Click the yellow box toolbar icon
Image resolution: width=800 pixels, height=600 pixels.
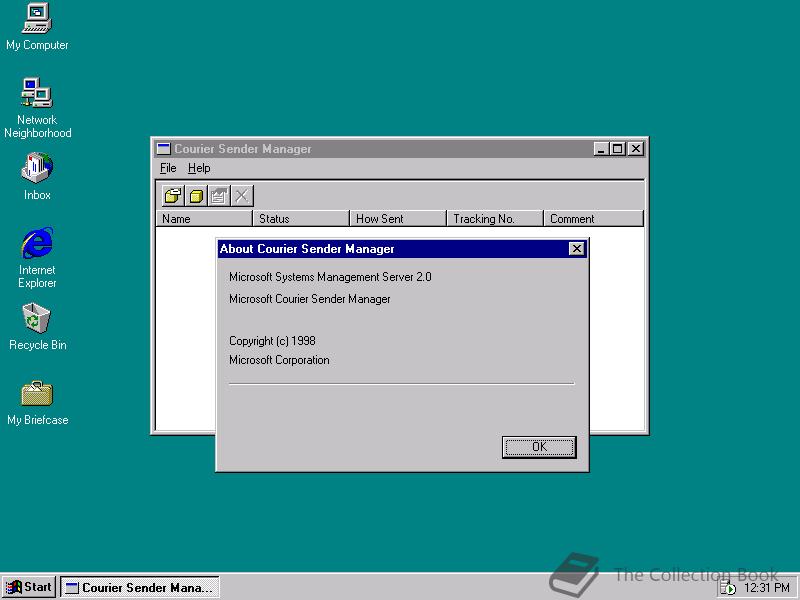pyautogui.click(x=196, y=195)
